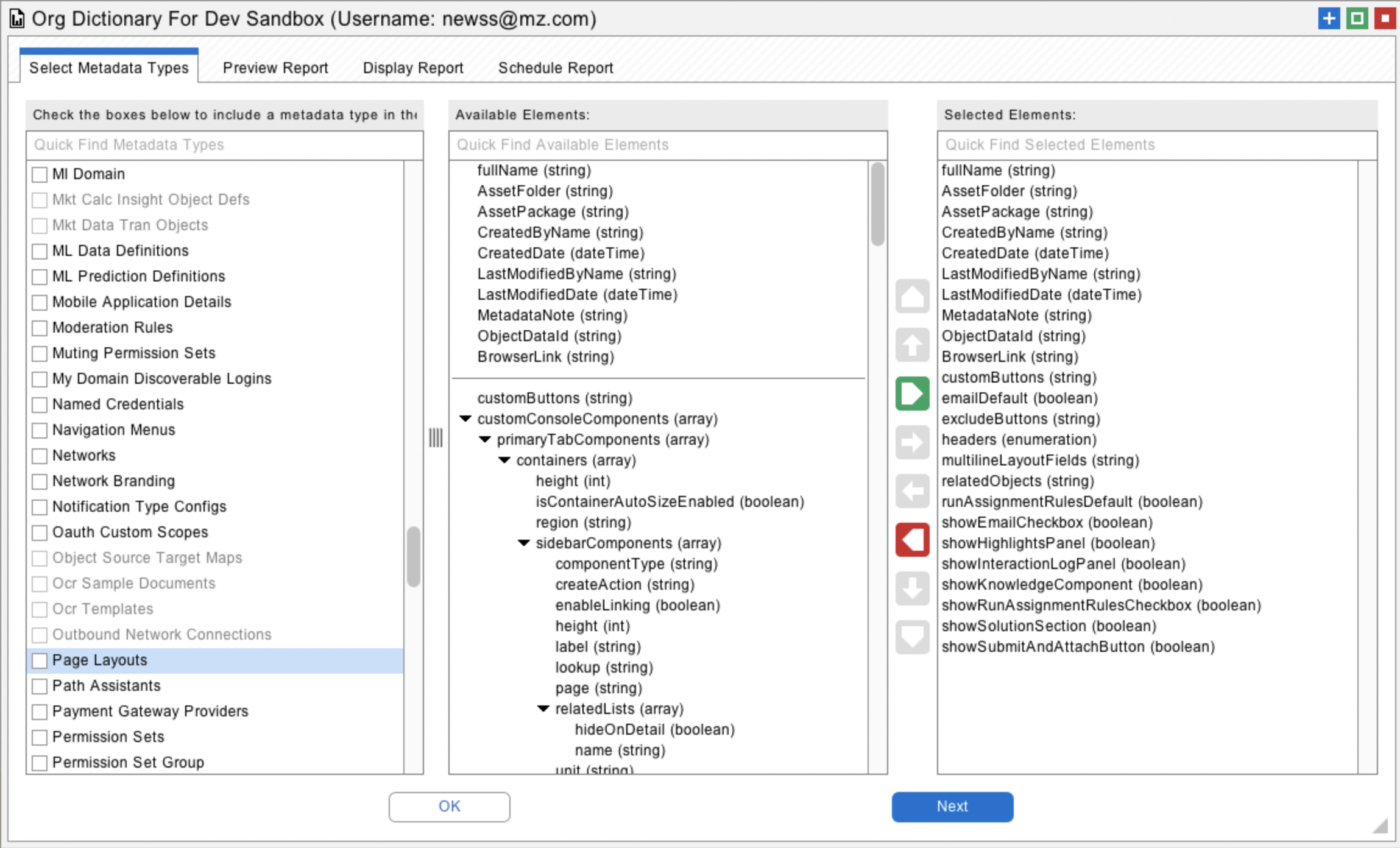Click the Quick Find Available Elements field
Image resolution: width=1400 pixels, height=848 pixels.
668,145
